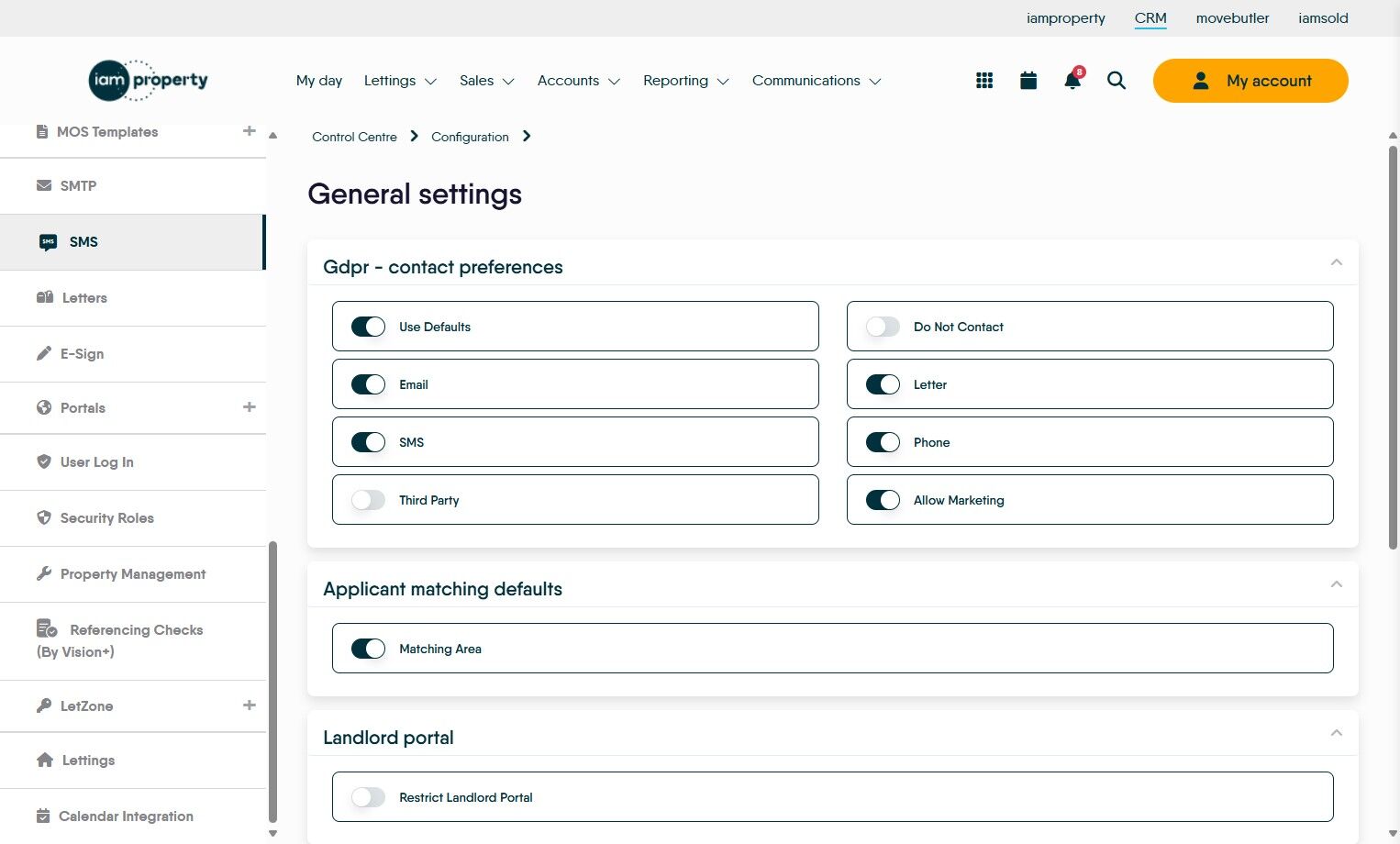Click the Security Roles shield icon
Screen dimensions: 1400x844
tap(44, 517)
